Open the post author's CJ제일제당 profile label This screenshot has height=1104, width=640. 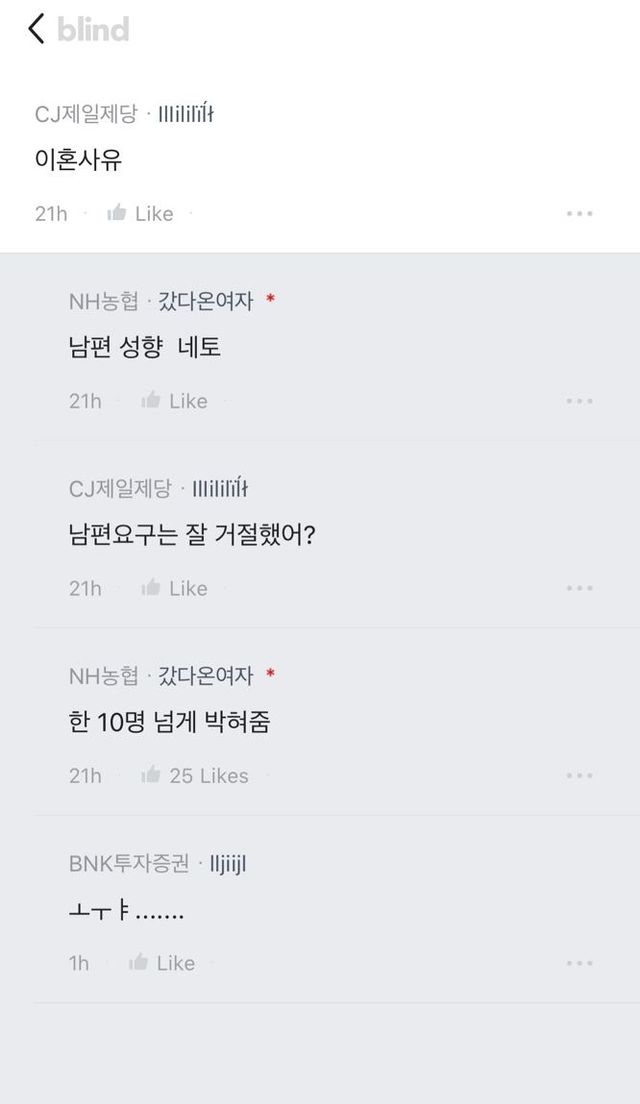pyautogui.click(x=86, y=114)
